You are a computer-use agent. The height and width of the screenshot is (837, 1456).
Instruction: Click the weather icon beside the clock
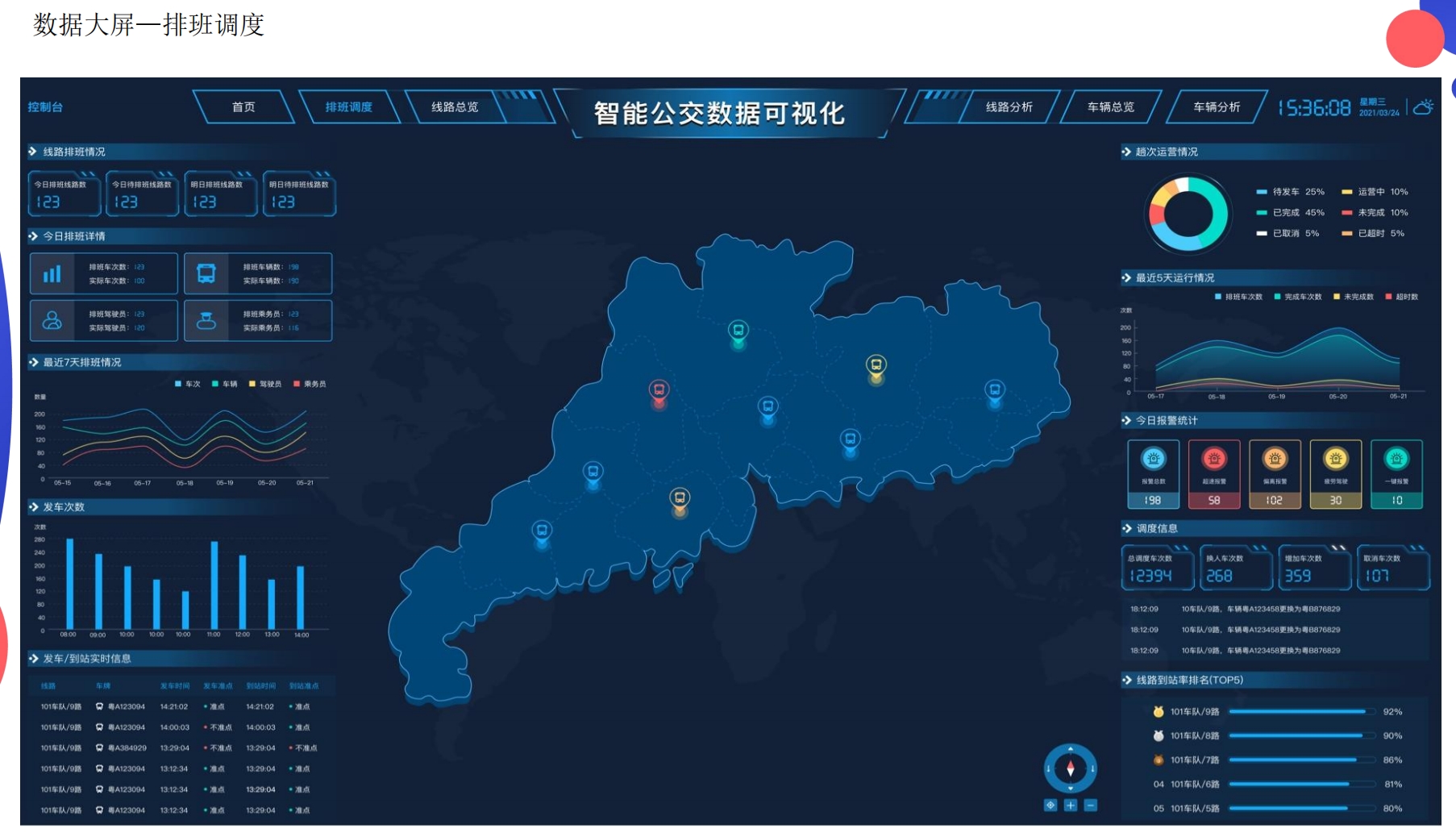tap(1424, 106)
